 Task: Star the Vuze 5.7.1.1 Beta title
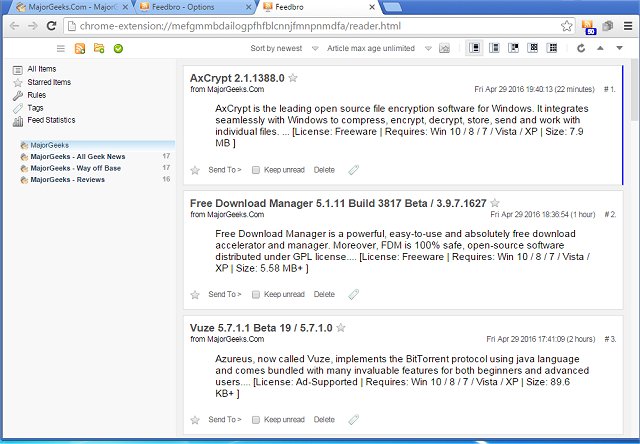coord(341,327)
